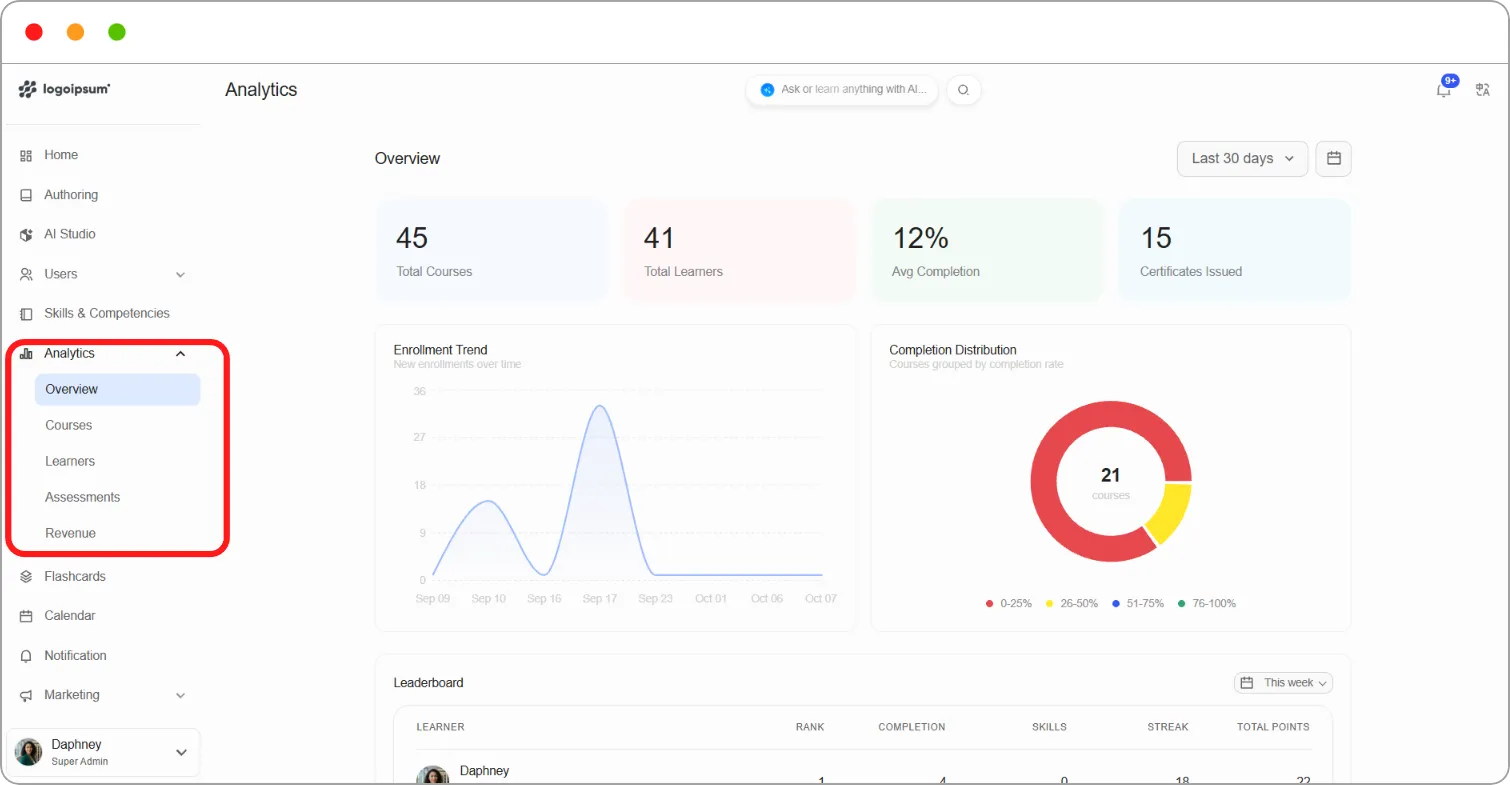Click the Certificates Issued card
The height and width of the screenshot is (785, 1510).
[1235, 250]
